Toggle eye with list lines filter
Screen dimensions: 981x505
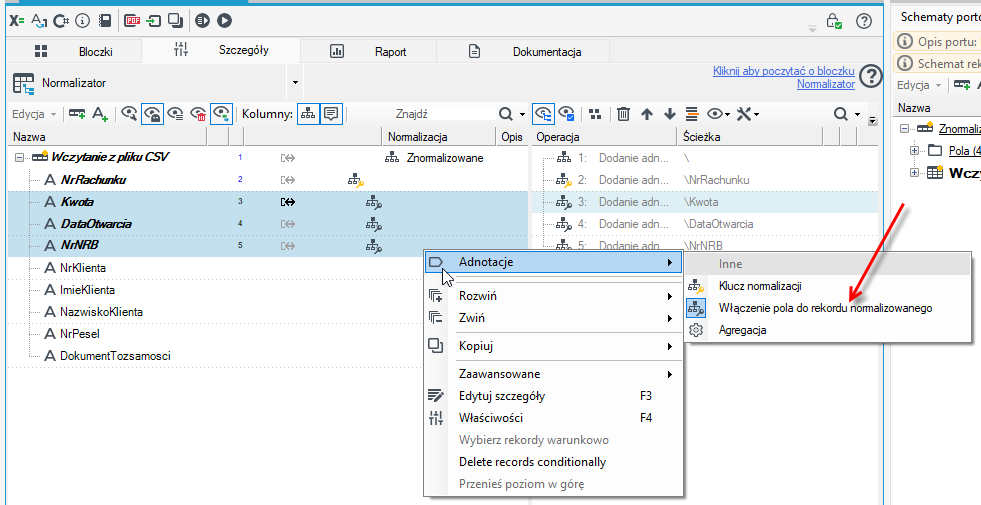coord(176,114)
